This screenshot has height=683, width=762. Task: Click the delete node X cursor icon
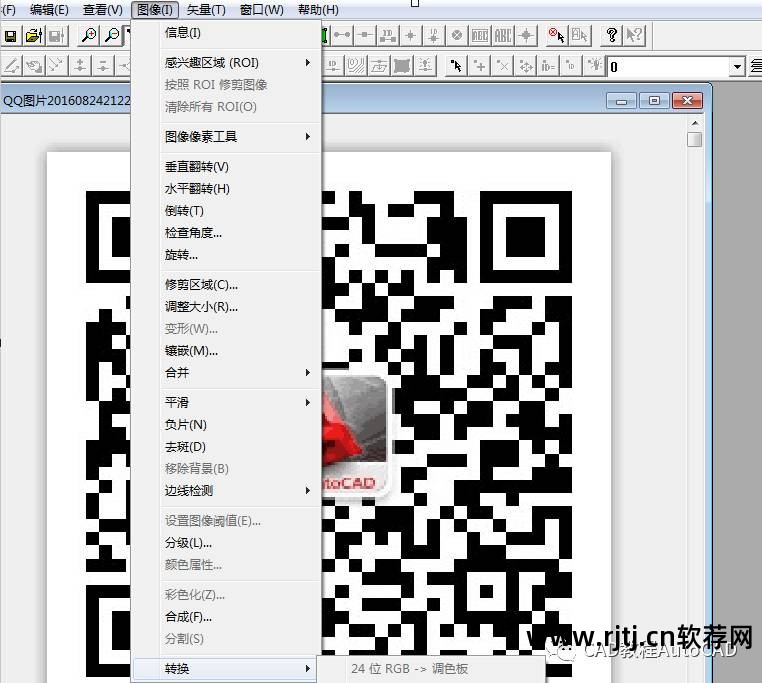(502, 66)
